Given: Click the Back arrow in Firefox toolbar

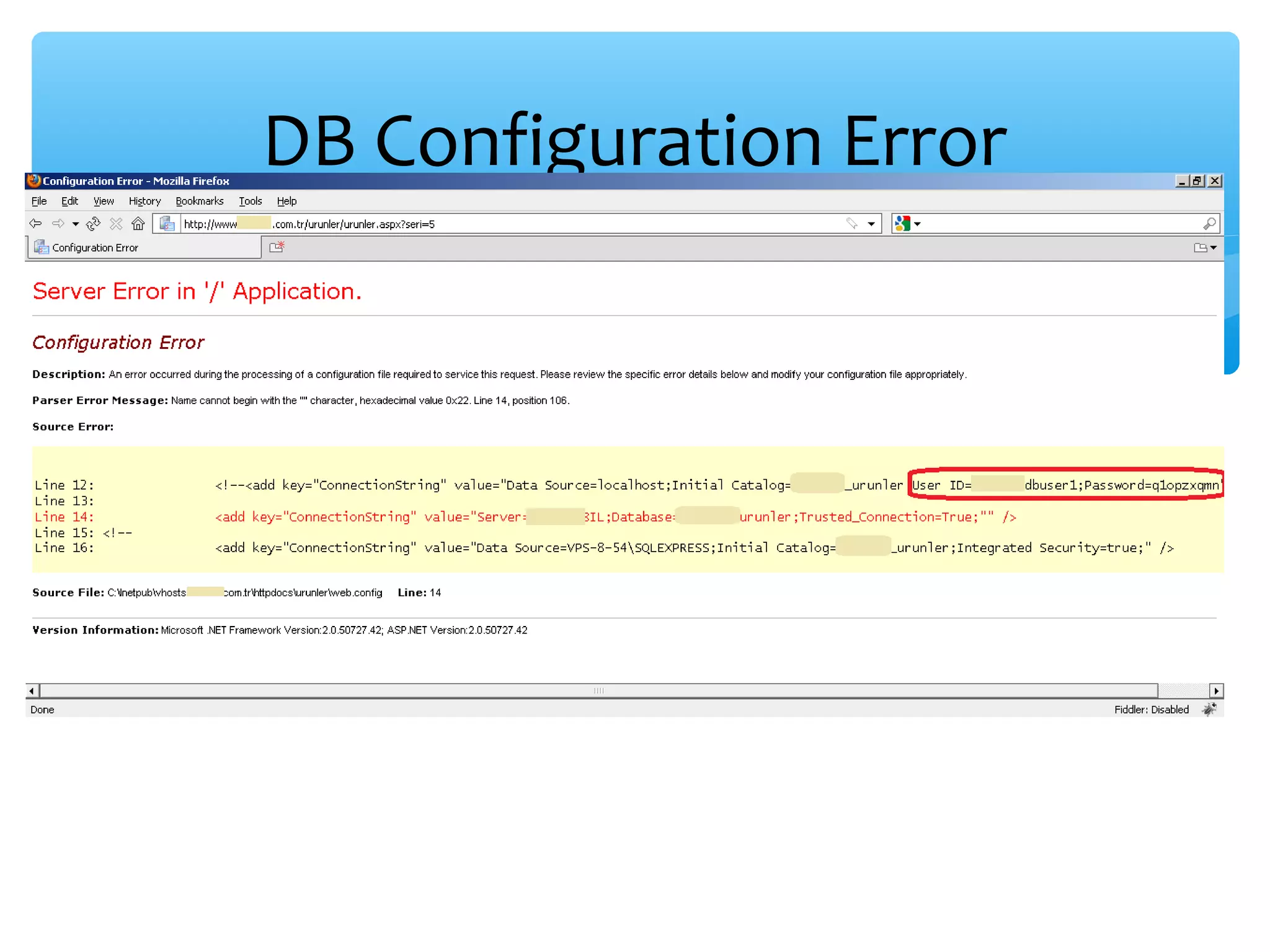Looking at the screenshot, I should point(35,223).
